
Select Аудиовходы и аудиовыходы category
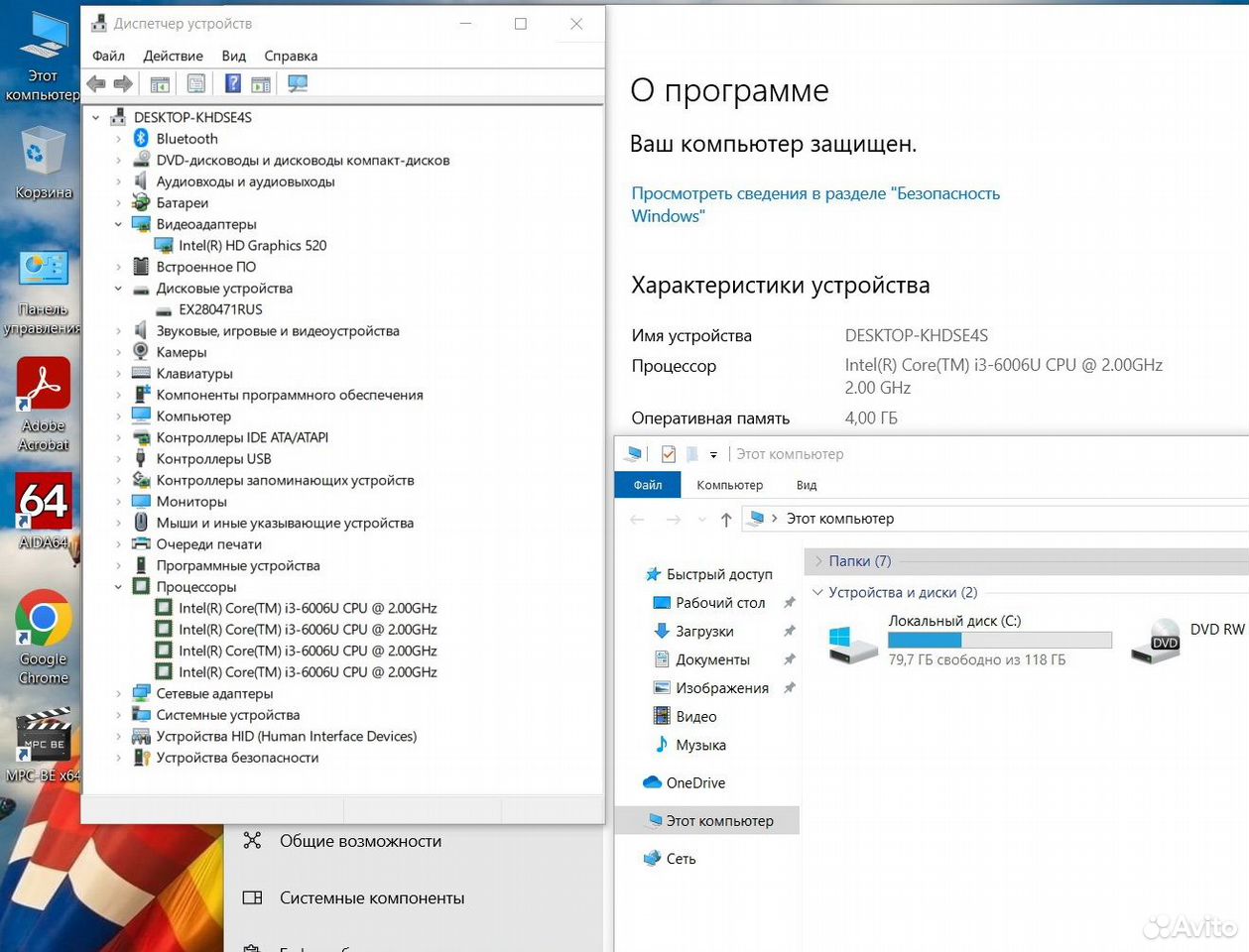[x=245, y=181]
